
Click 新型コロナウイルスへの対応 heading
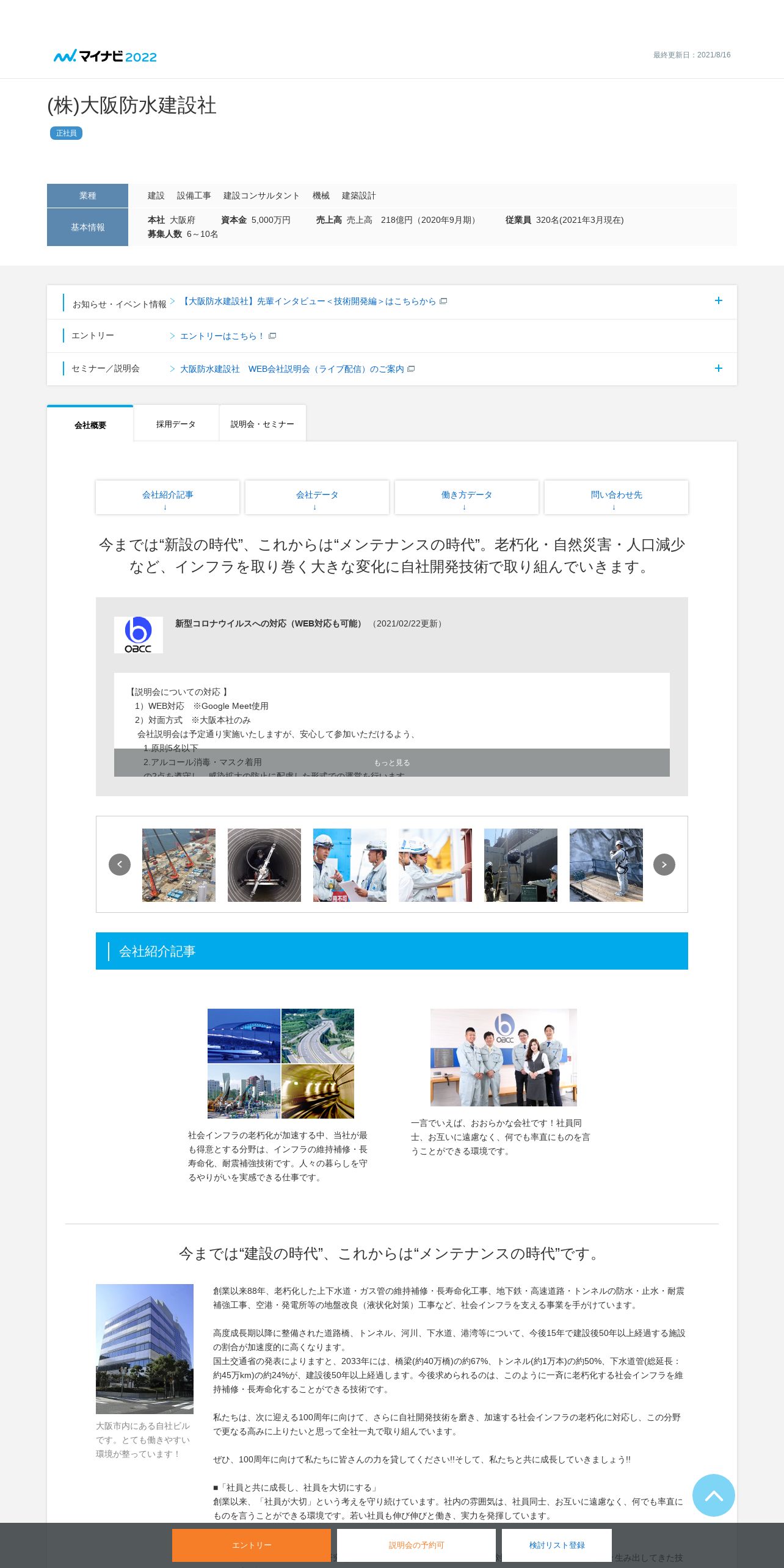[x=269, y=623]
